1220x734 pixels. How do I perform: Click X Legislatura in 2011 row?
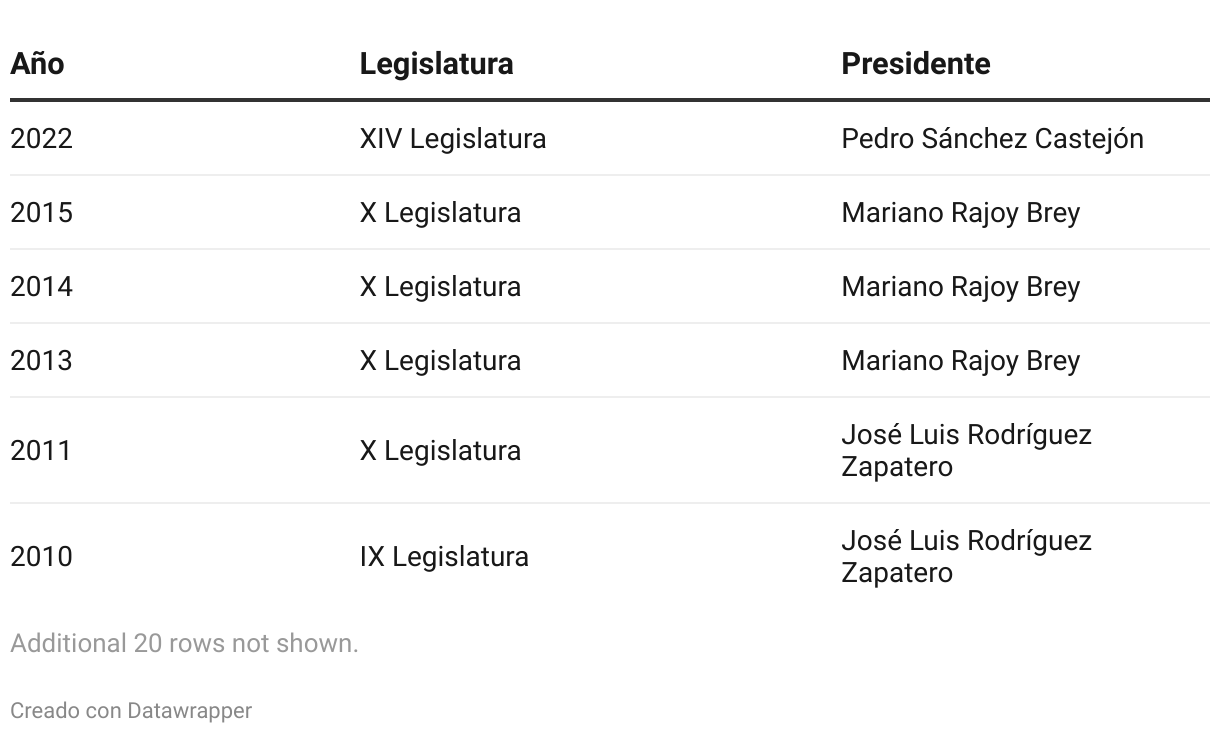[440, 450]
